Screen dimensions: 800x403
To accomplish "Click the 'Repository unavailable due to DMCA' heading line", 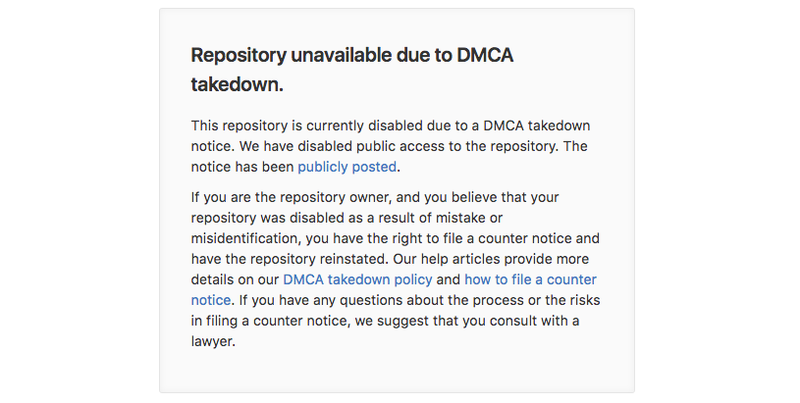I will tap(352, 55).
